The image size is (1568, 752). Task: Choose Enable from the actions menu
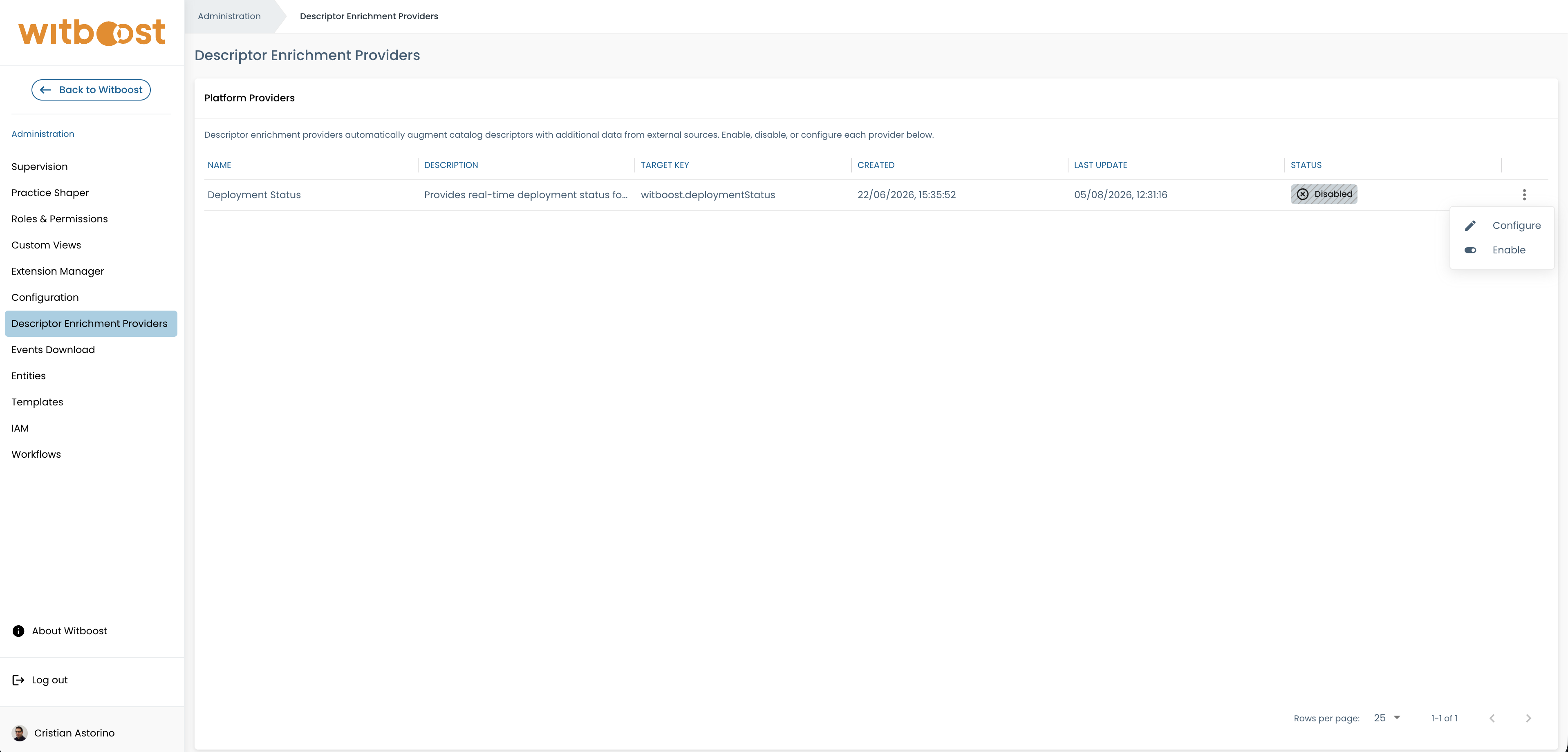point(1502,250)
